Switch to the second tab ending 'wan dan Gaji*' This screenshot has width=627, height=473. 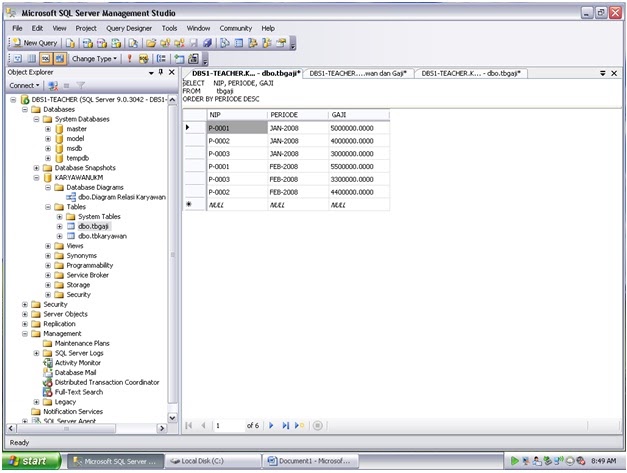[x=358, y=74]
